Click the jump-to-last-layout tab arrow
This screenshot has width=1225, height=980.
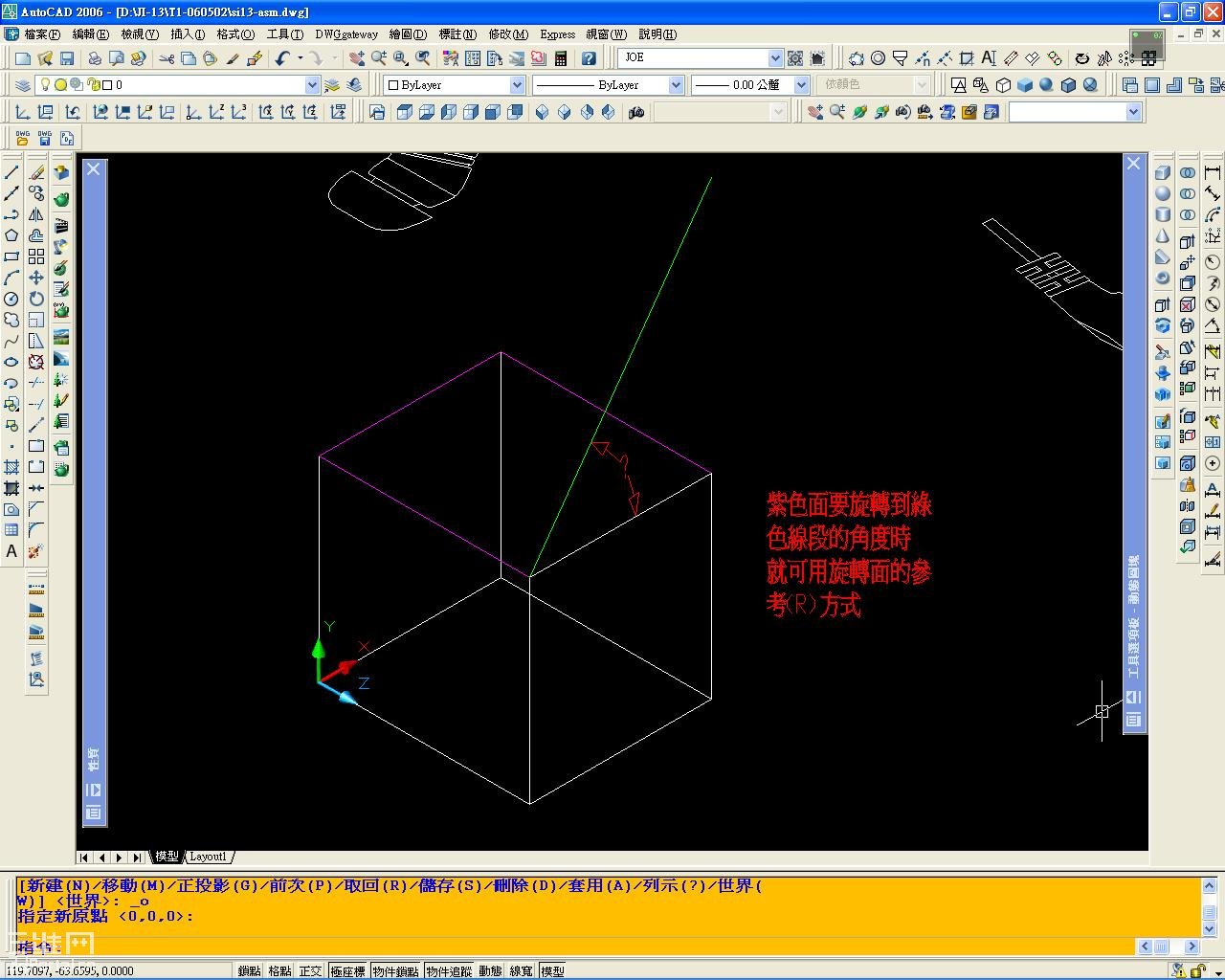tap(136, 857)
